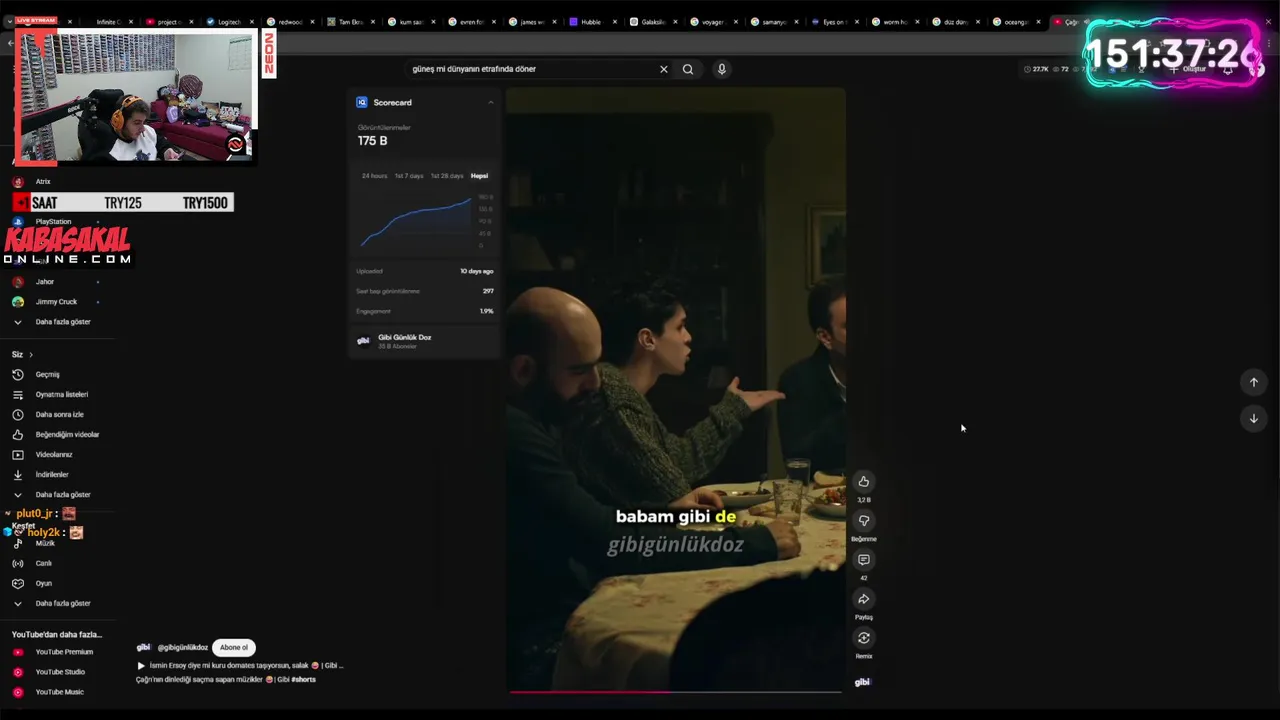Viewport: 1280px width, 720px height.
Task: Switch to Galaksiler browser tab
Action: click(x=651, y=22)
